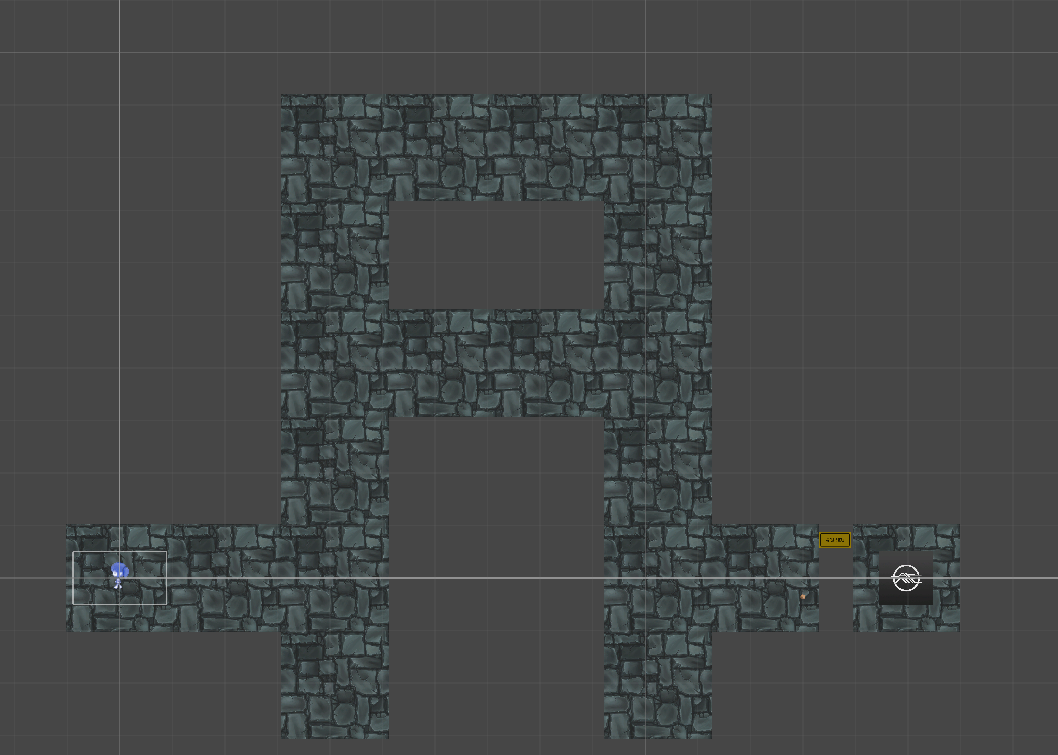Click inside the rectangular window in the stone wall
The height and width of the screenshot is (755, 1058).
pyautogui.click(x=496, y=255)
